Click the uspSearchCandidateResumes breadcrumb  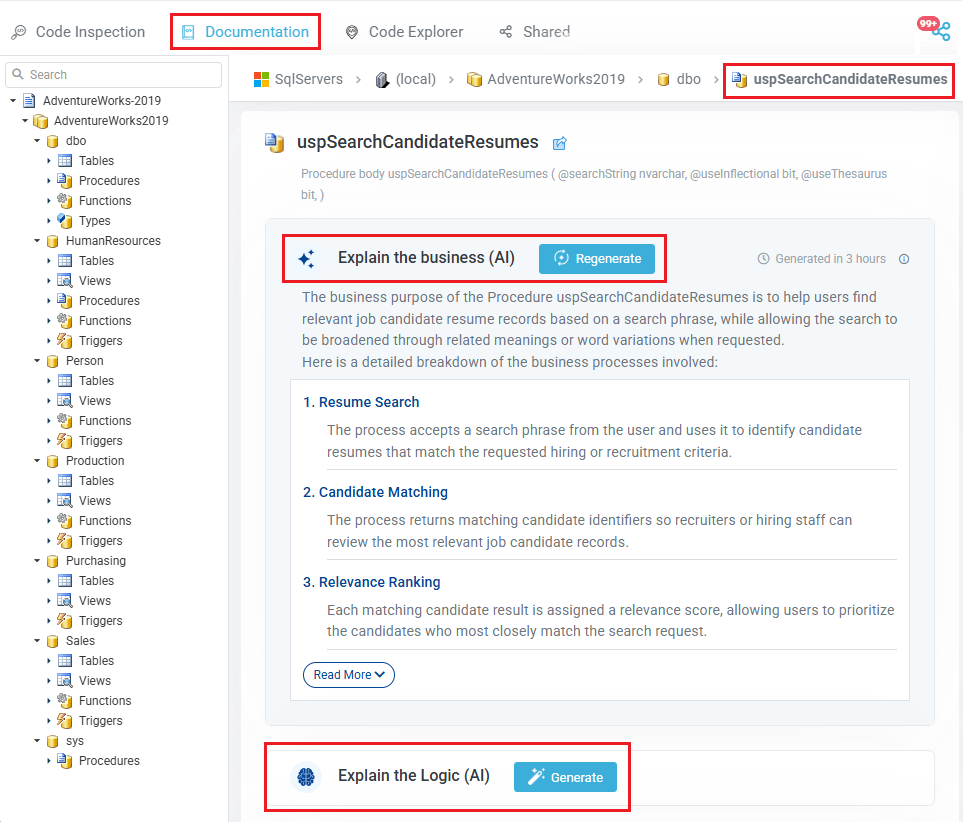[x=850, y=79]
